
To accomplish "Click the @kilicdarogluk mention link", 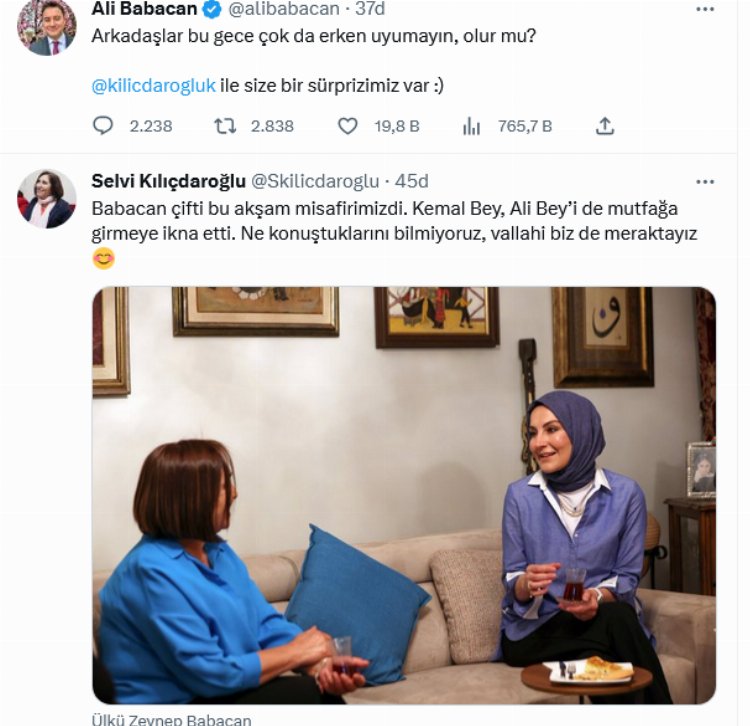I will pos(154,86).
